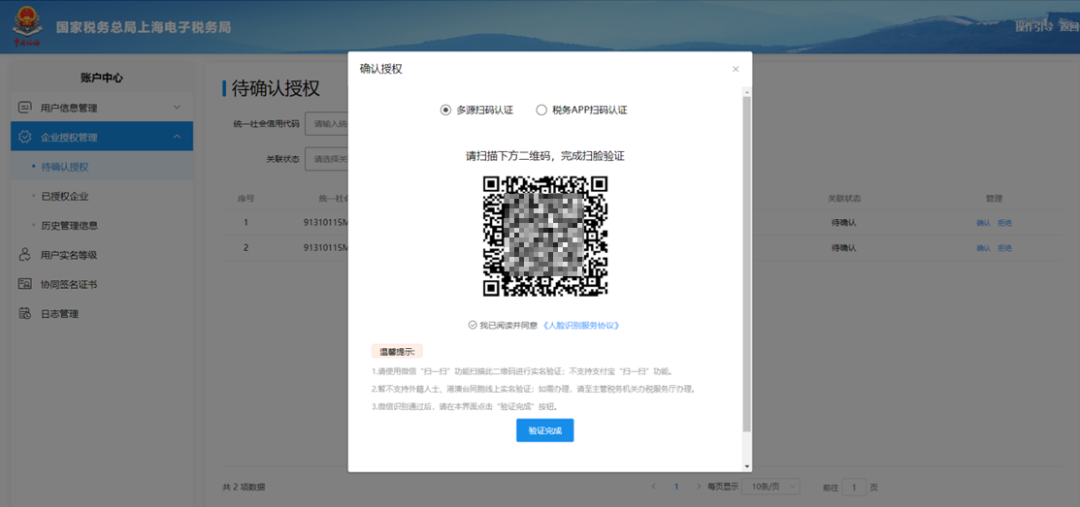This screenshot has height=507, width=1080.
Task: Select 多源扫码认证 radio option
Action: [x=445, y=110]
